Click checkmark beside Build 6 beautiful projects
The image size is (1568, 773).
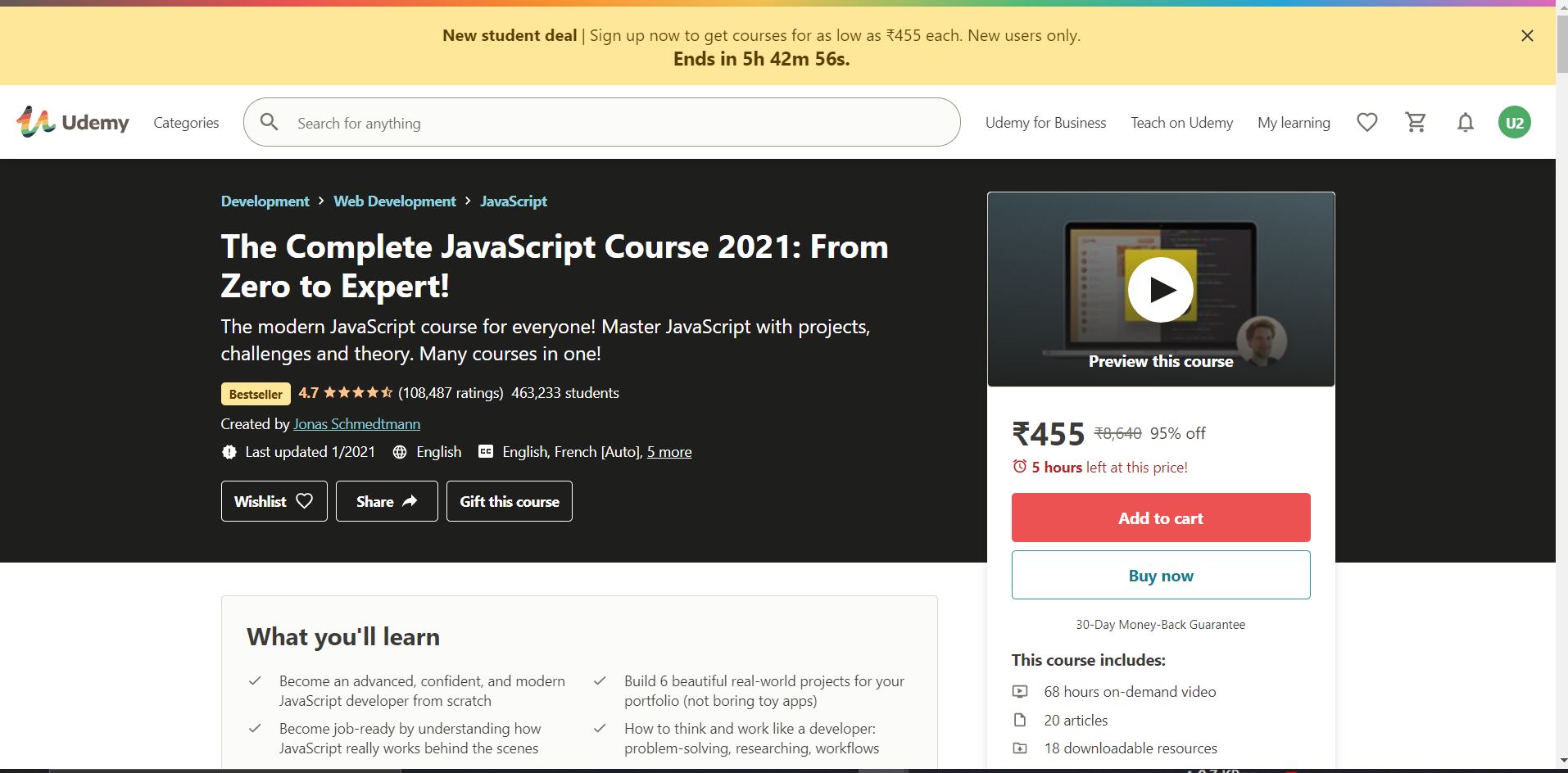tap(600, 680)
